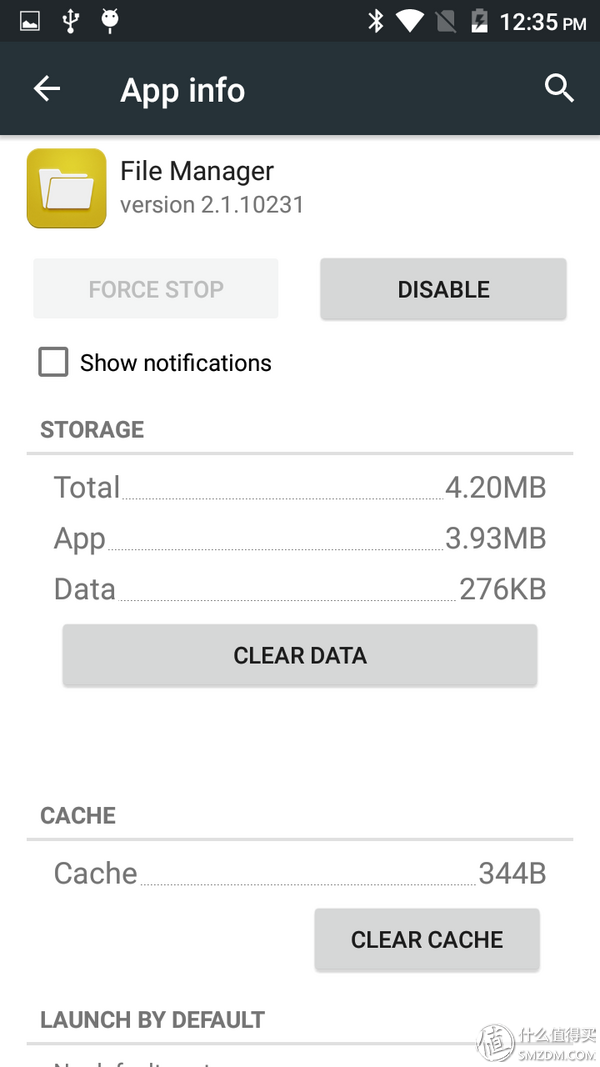
Task: Tap the 12:35 PM clock
Action: click(x=542, y=22)
